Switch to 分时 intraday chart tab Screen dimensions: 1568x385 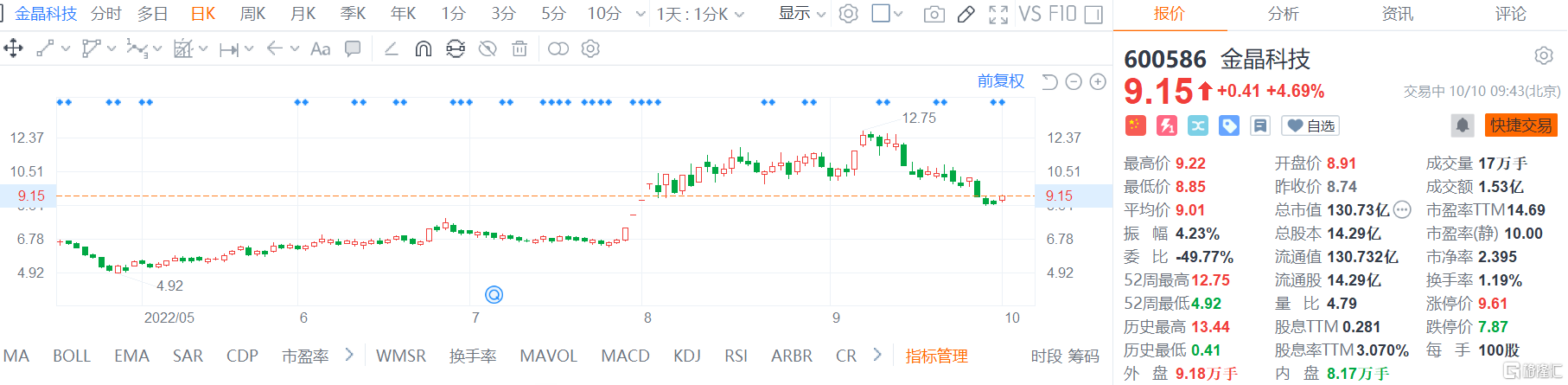click(106, 14)
